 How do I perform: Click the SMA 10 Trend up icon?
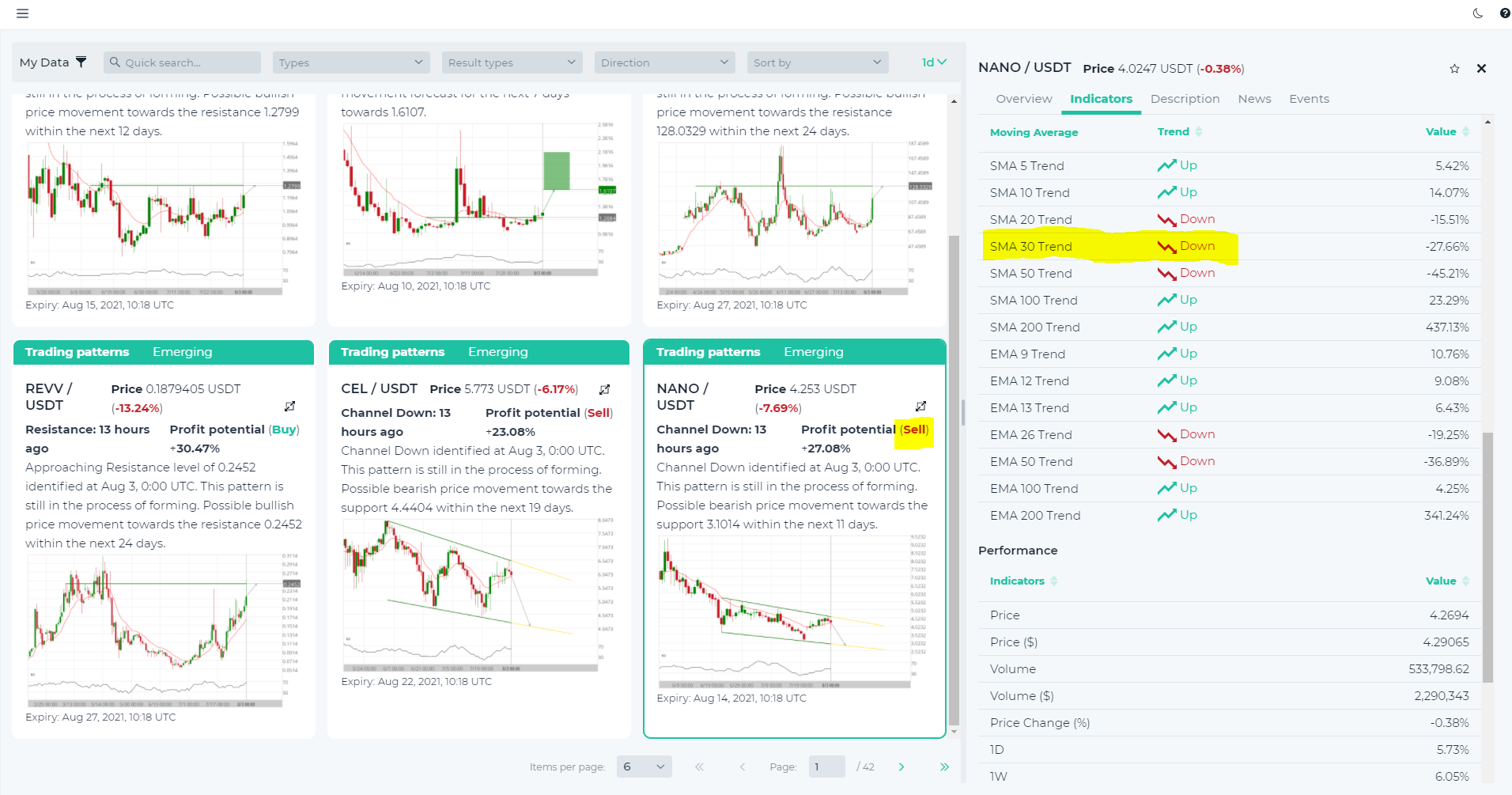[1166, 192]
